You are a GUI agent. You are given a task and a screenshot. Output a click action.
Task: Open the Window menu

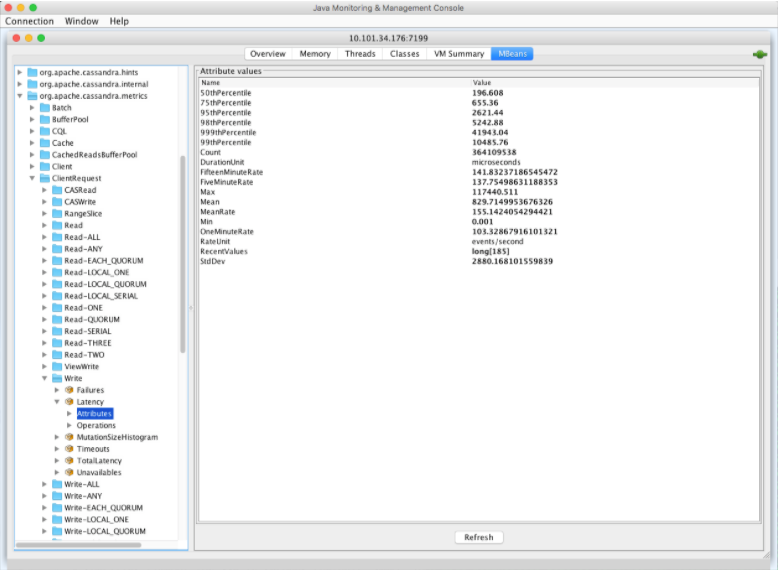point(81,21)
